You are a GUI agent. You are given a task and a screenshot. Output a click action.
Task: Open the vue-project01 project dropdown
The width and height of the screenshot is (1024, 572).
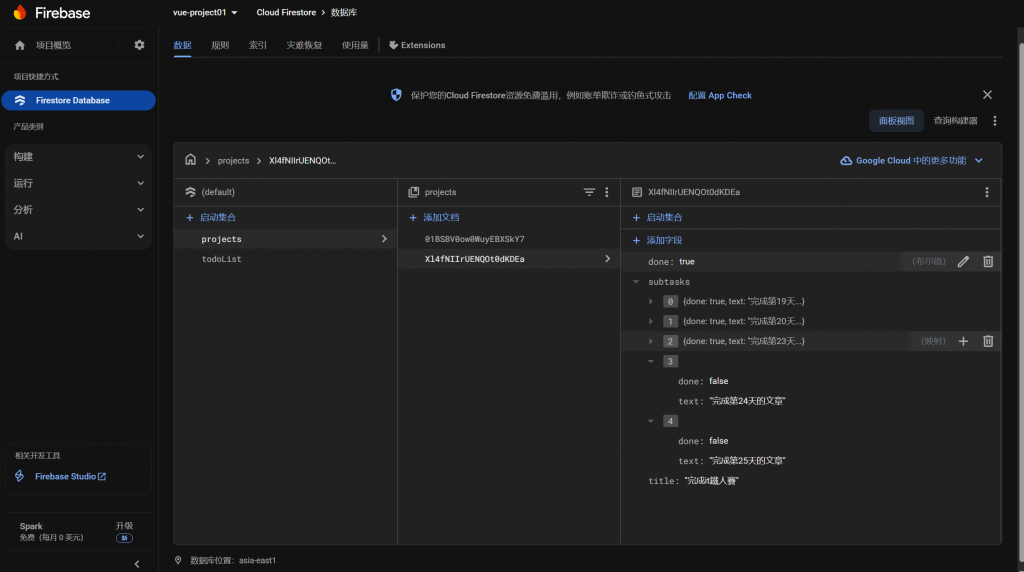tap(205, 12)
